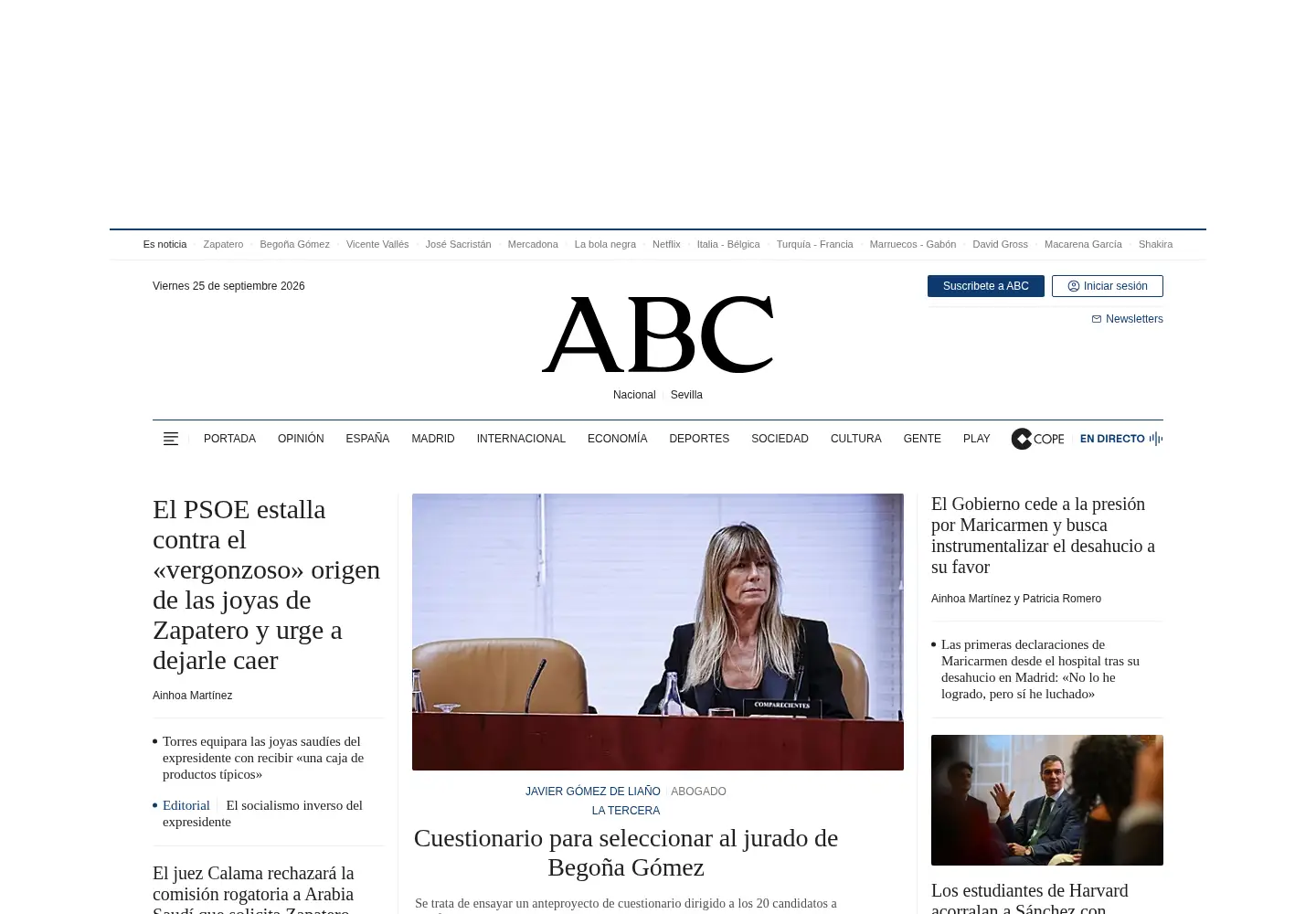The height and width of the screenshot is (914, 1316).
Task: Select the Sevilla edition
Action: tap(686, 395)
